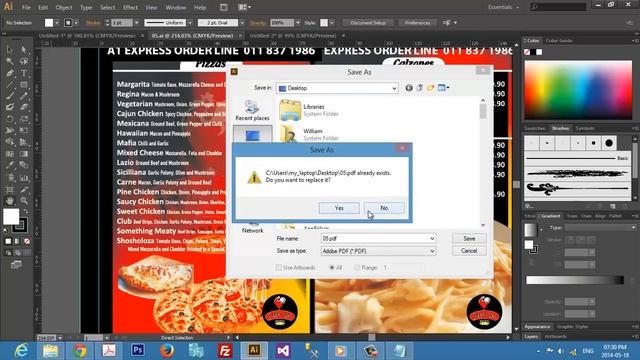Select the Column Graph tool
Image resolution: width=640 pixels, height=360 pixels.
click(24, 178)
